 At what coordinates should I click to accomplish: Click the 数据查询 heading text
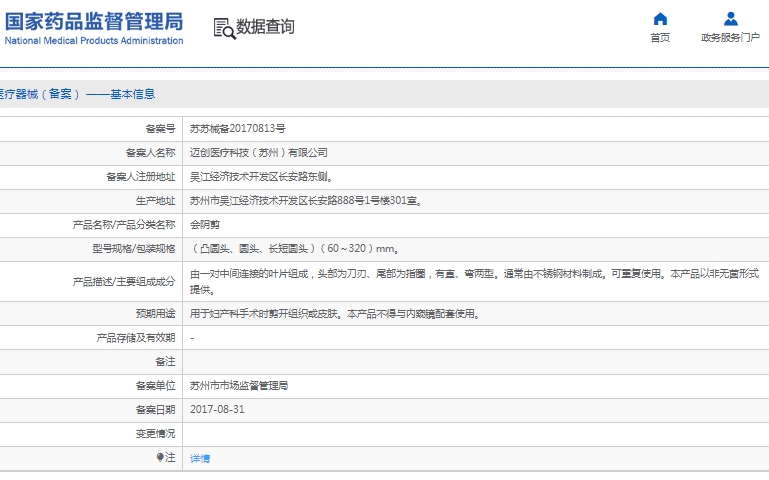(265, 26)
